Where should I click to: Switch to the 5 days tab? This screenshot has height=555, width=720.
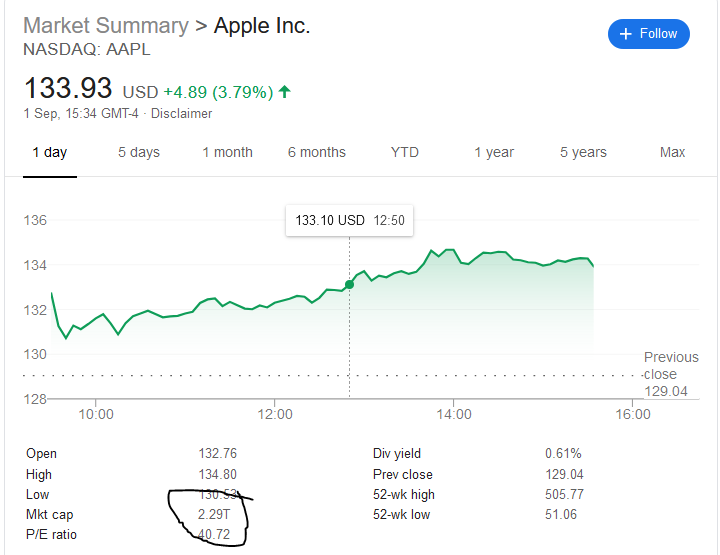pyautogui.click(x=138, y=152)
